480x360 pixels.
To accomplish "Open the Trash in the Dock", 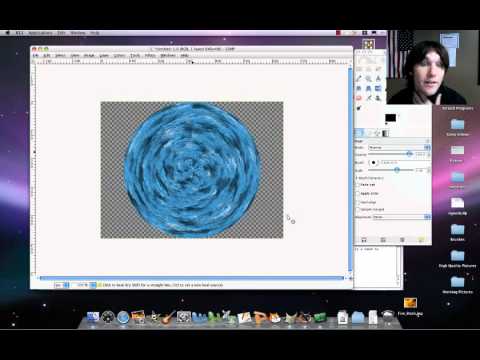I will tap(388, 316).
